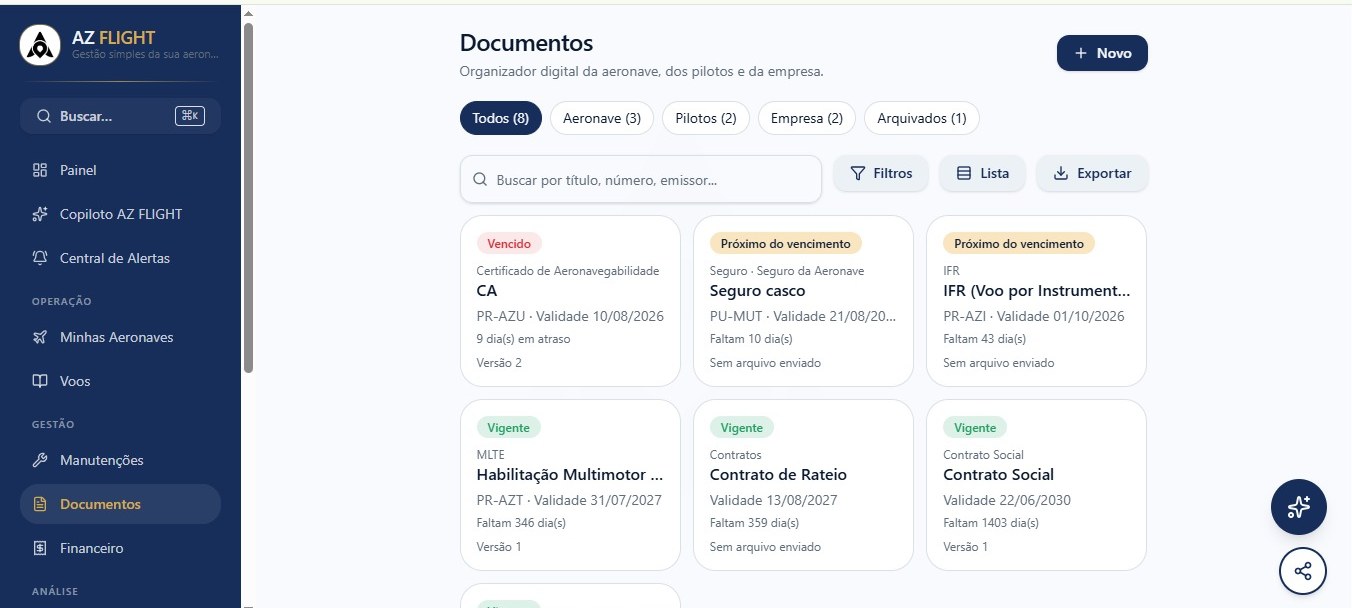This screenshot has width=1352, height=608.
Task: Click the Vigente badge on Contrato de Rateio
Action: 742,427
